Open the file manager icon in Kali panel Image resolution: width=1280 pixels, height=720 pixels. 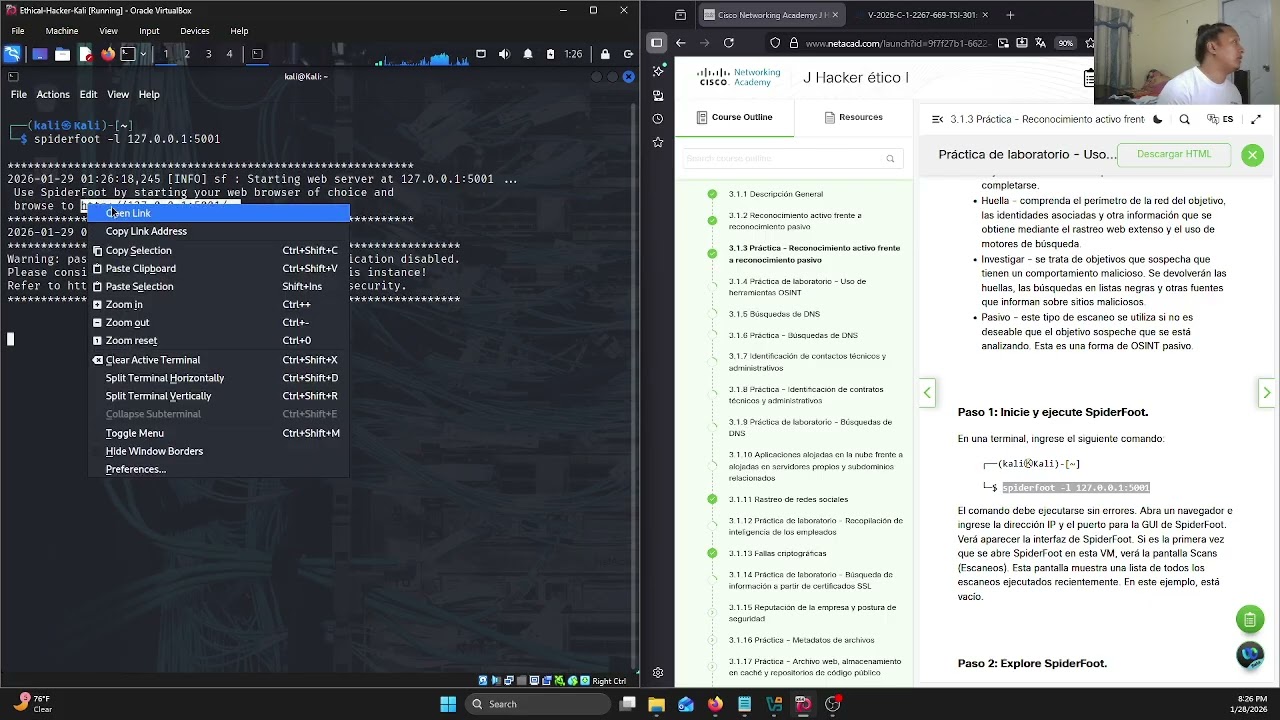62,54
